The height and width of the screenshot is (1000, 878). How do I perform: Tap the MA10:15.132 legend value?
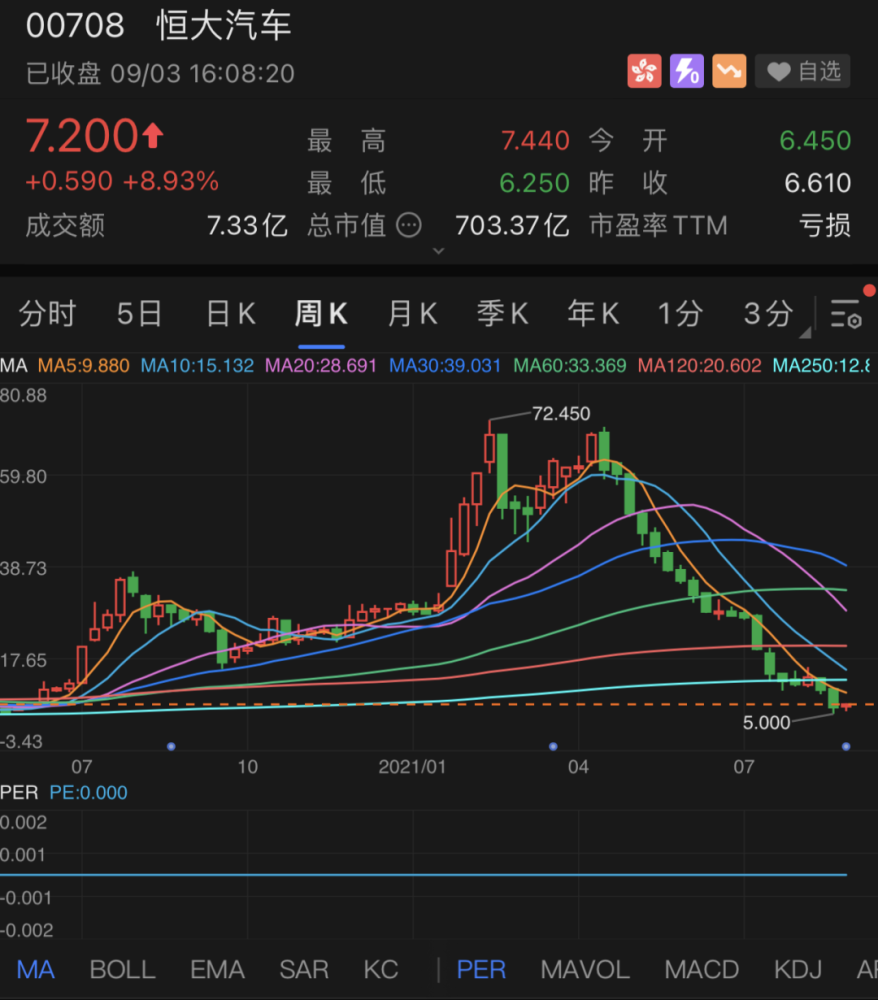[197, 365]
